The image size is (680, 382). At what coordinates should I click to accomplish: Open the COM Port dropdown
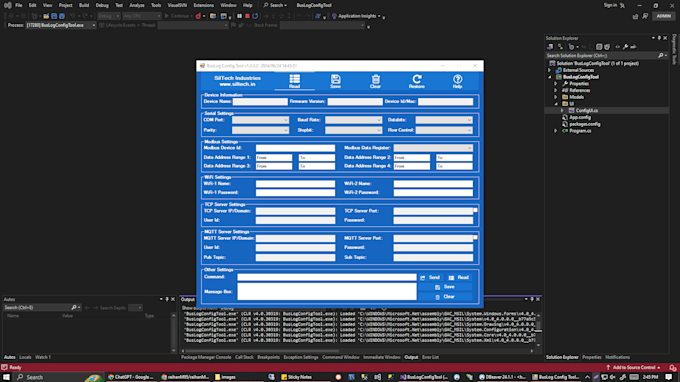pos(260,120)
